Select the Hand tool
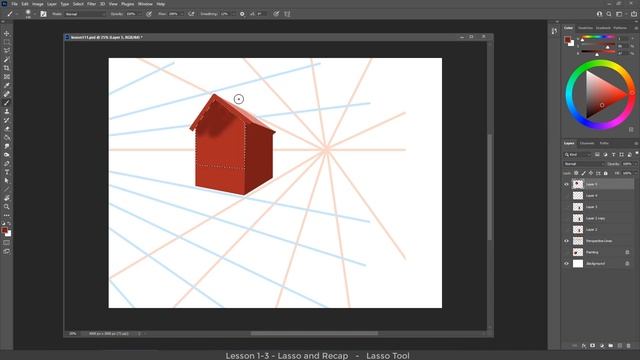The image size is (640, 360). pos(7,198)
